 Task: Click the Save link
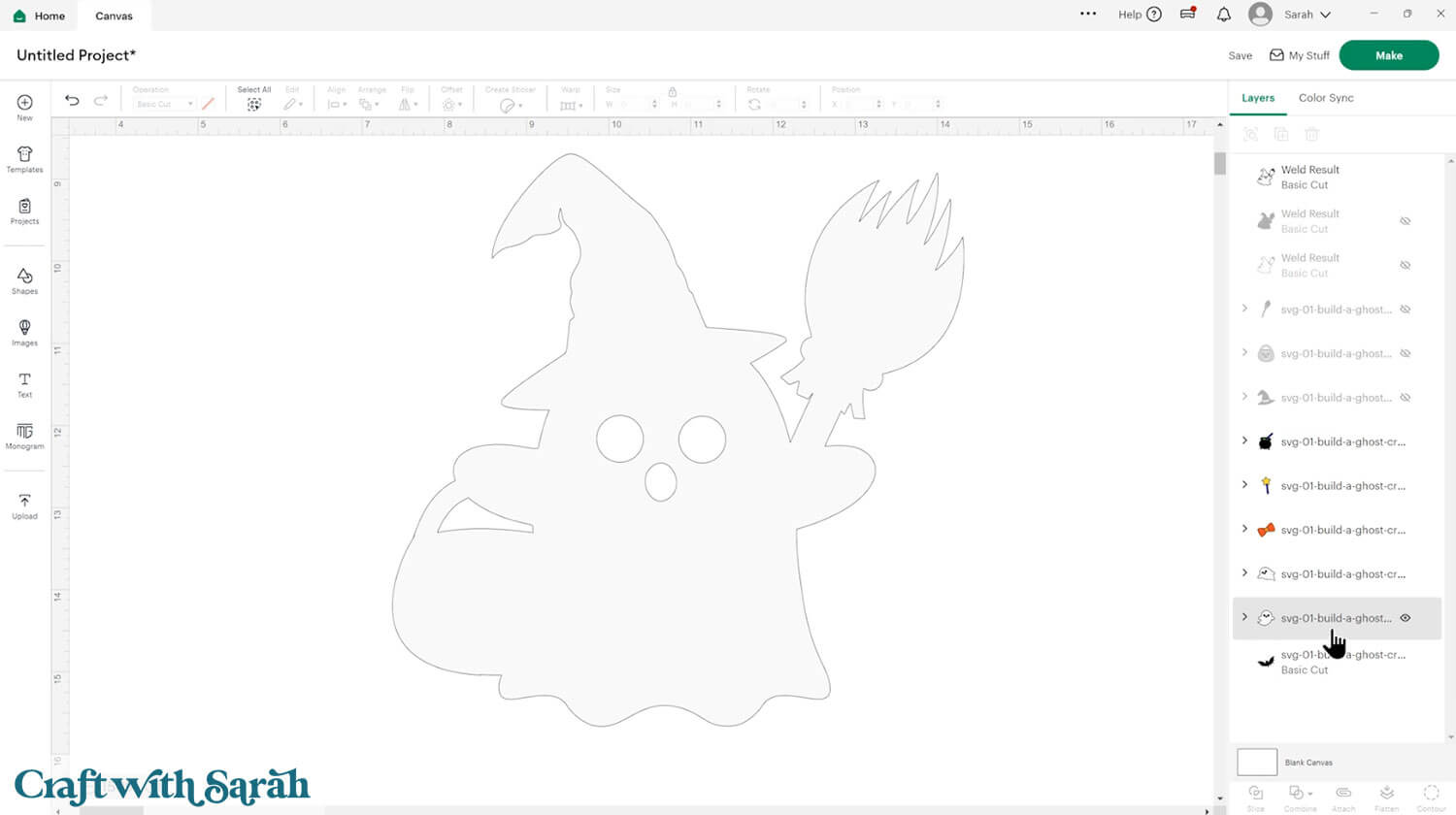tap(1240, 56)
